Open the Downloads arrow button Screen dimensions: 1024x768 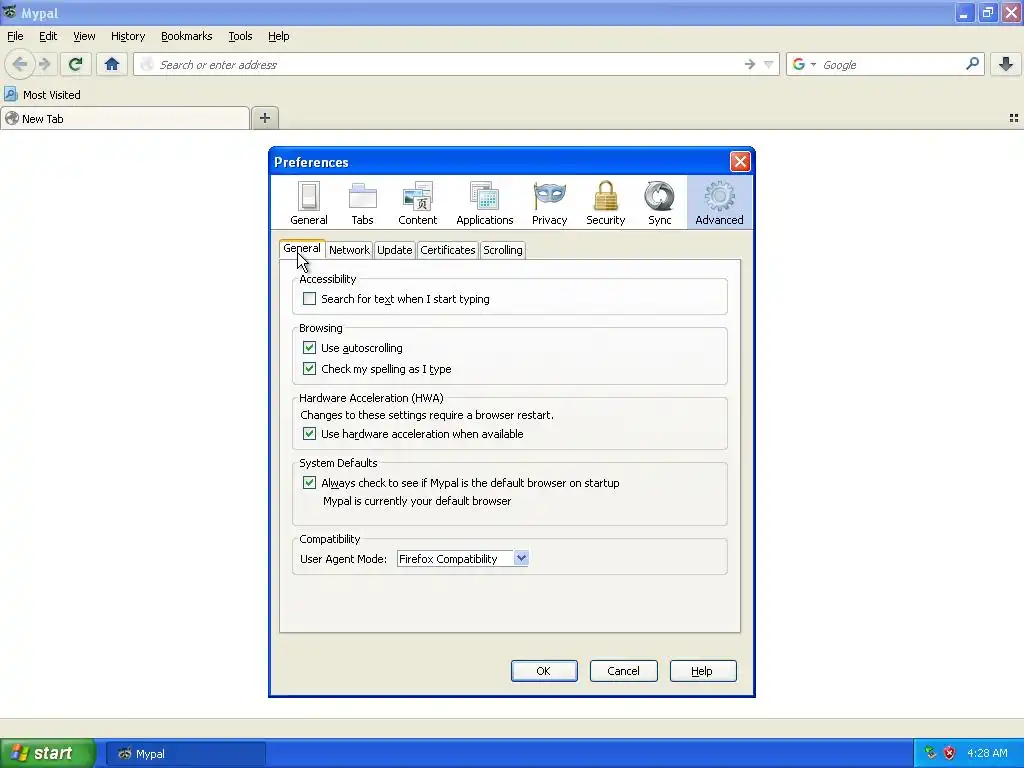click(1006, 64)
